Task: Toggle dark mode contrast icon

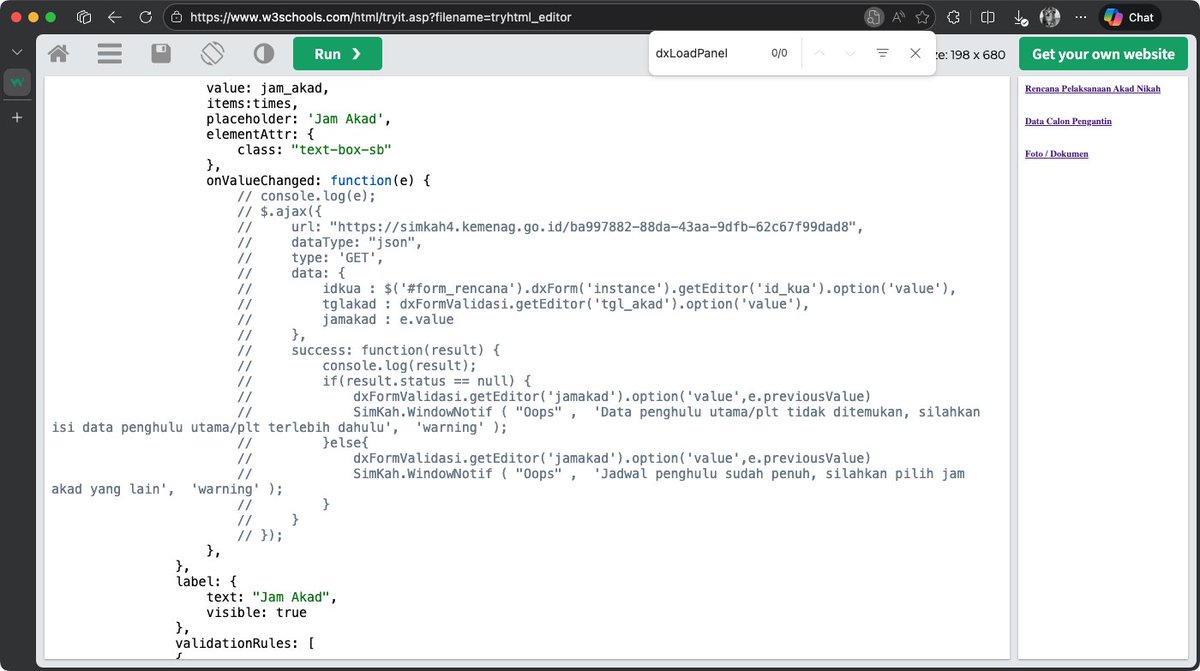Action: pyautogui.click(x=264, y=54)
